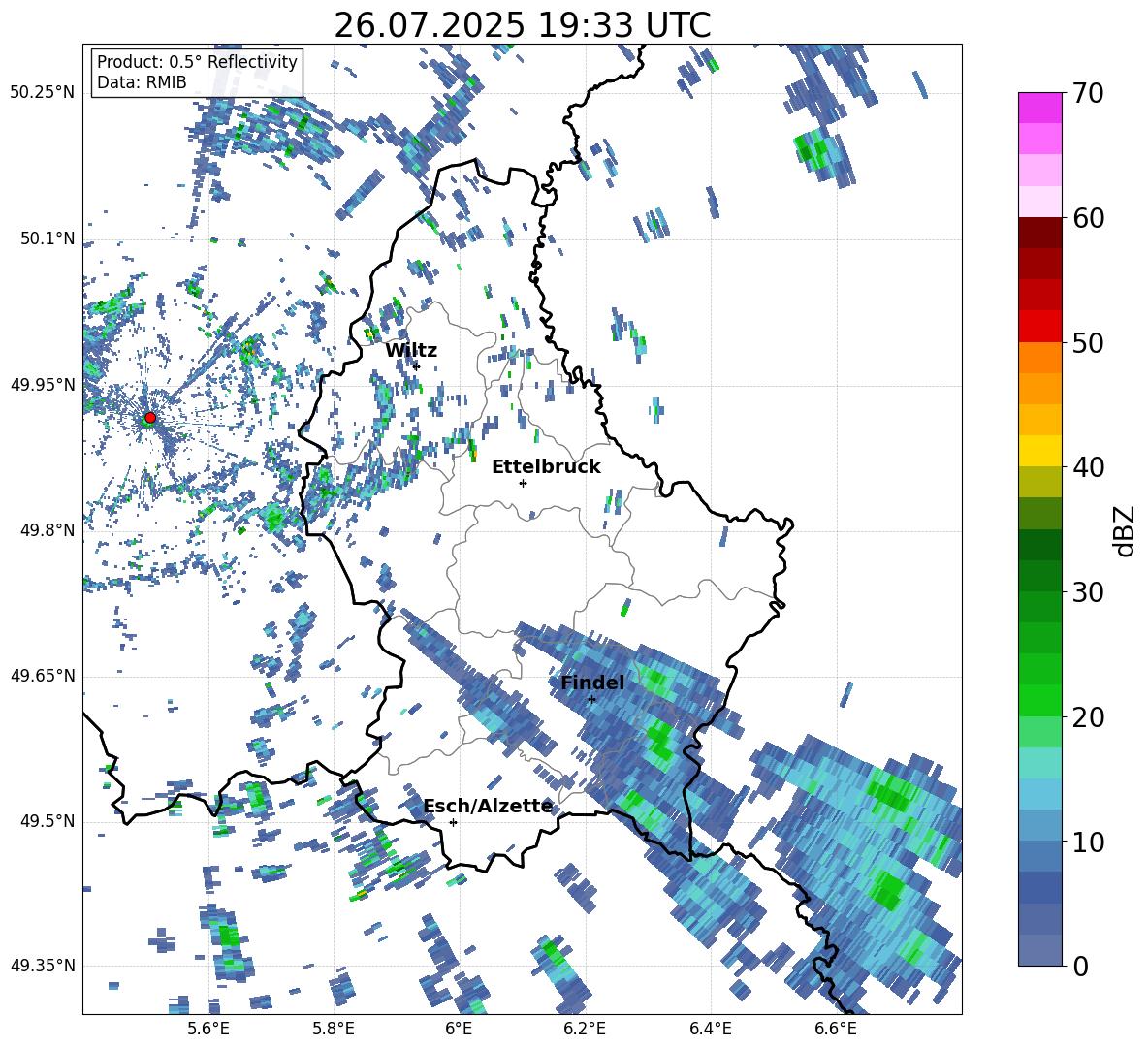The width and height of the screenshot is (1148, 1048).
Task: Click the Ettelbruck city label
Action: point(546,467)
